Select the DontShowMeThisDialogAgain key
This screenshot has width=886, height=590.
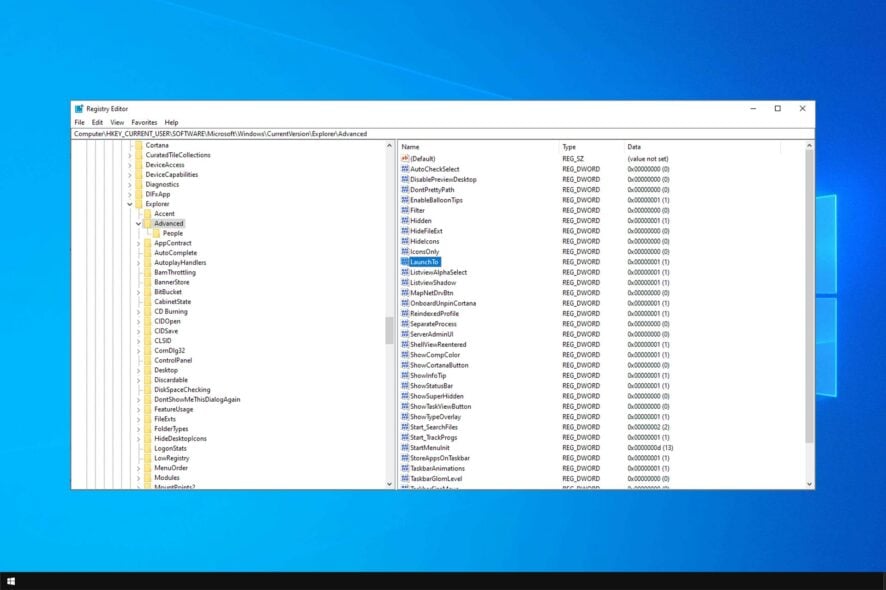197,400
